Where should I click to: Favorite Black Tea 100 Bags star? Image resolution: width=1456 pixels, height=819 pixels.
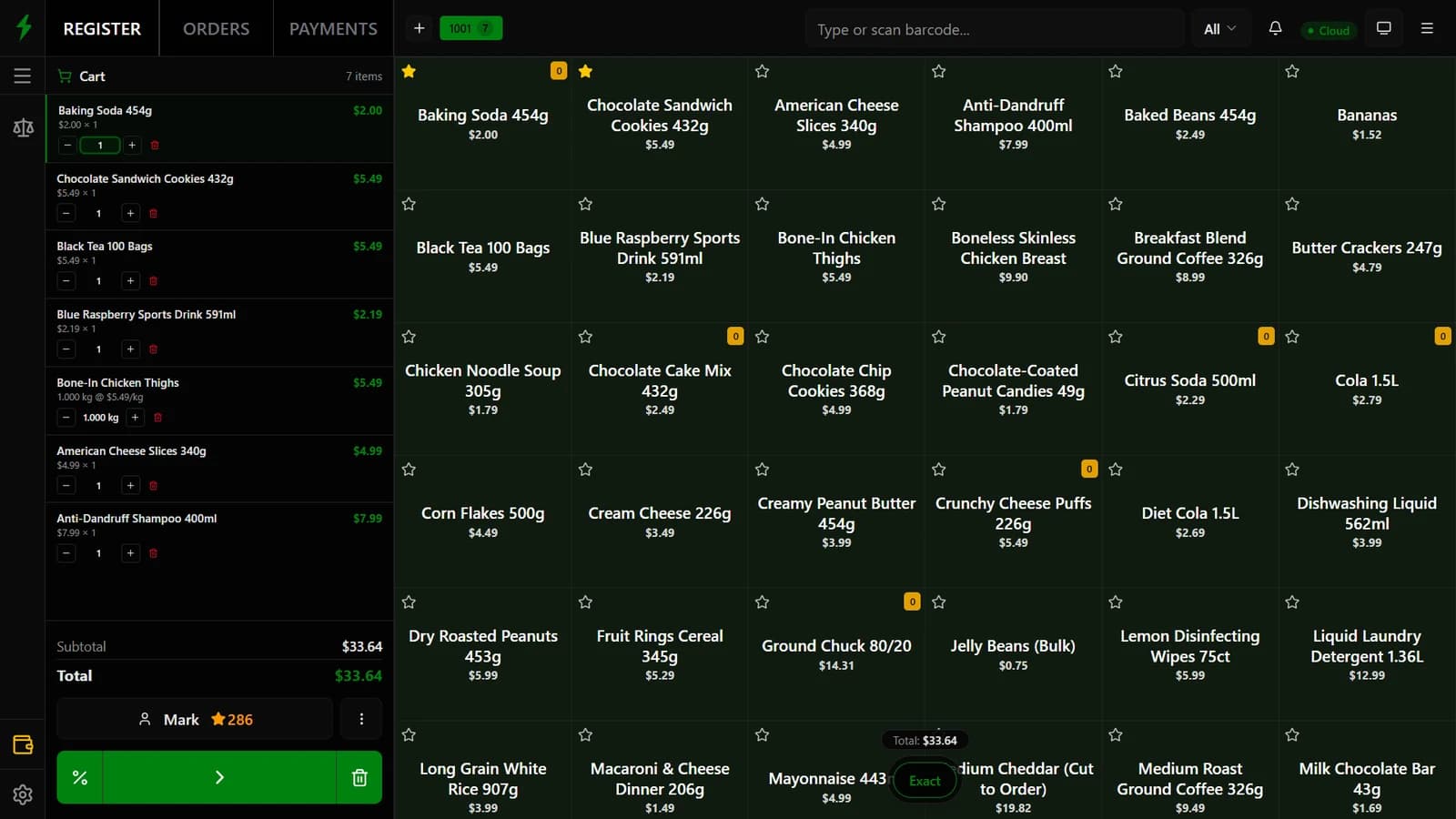click(409, 204)
